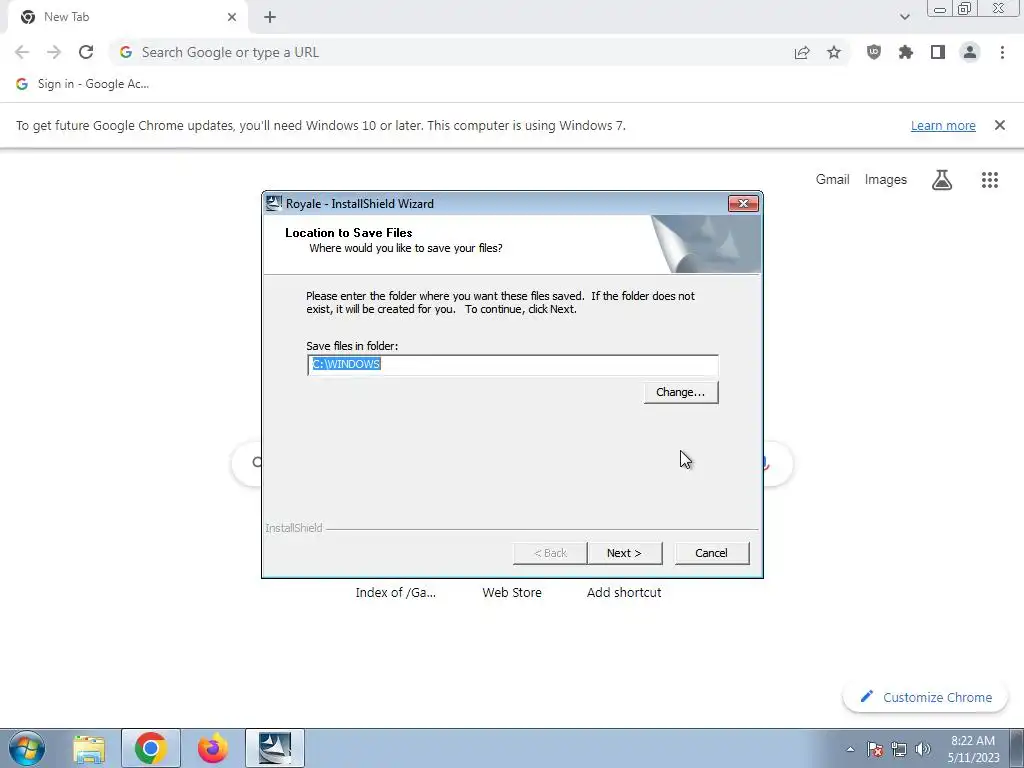Open the tab search chevron dropdown
Screen dimensions: 1024x768
pos(904,17)
